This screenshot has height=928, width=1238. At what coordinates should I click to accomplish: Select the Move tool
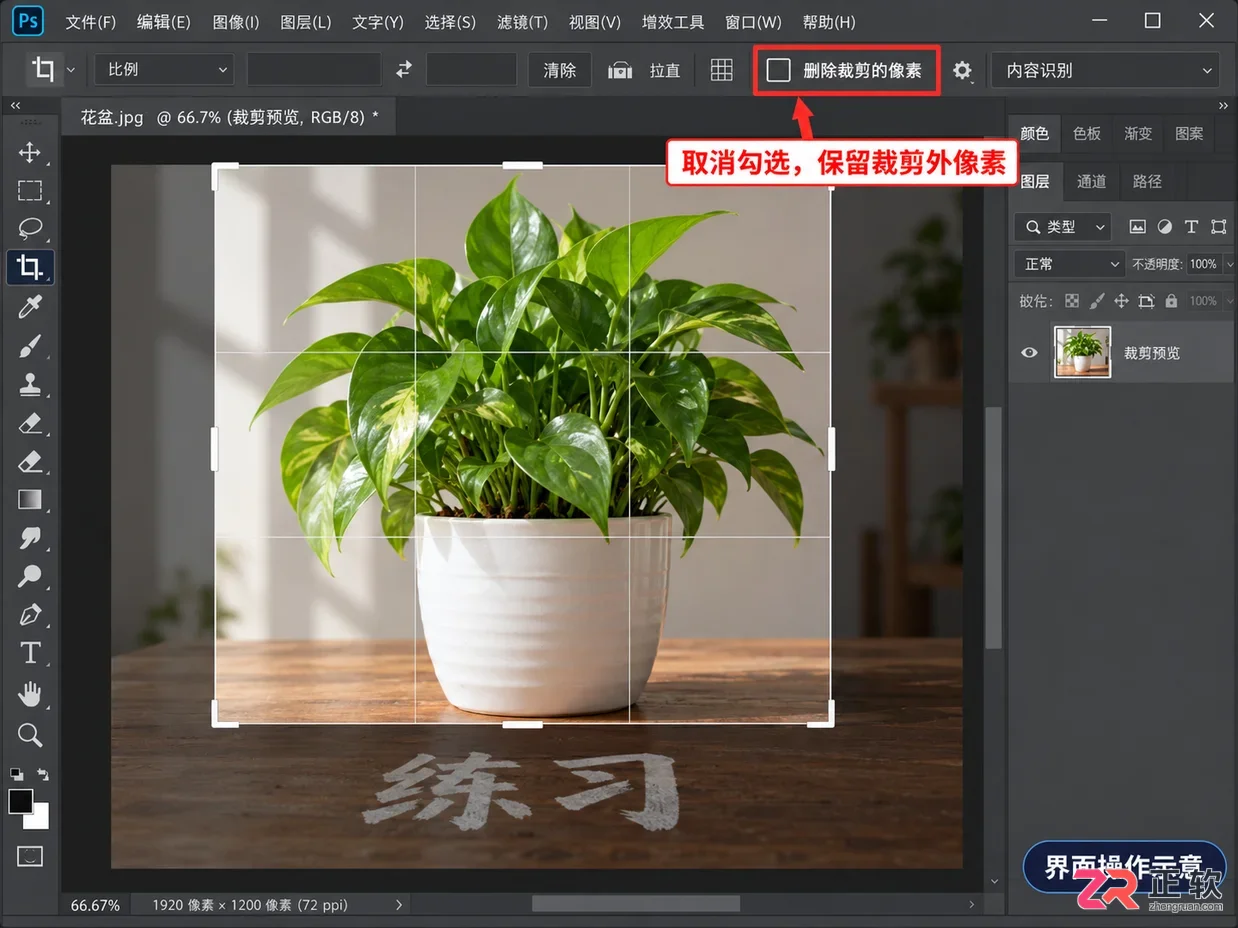(x=29, y=152)
